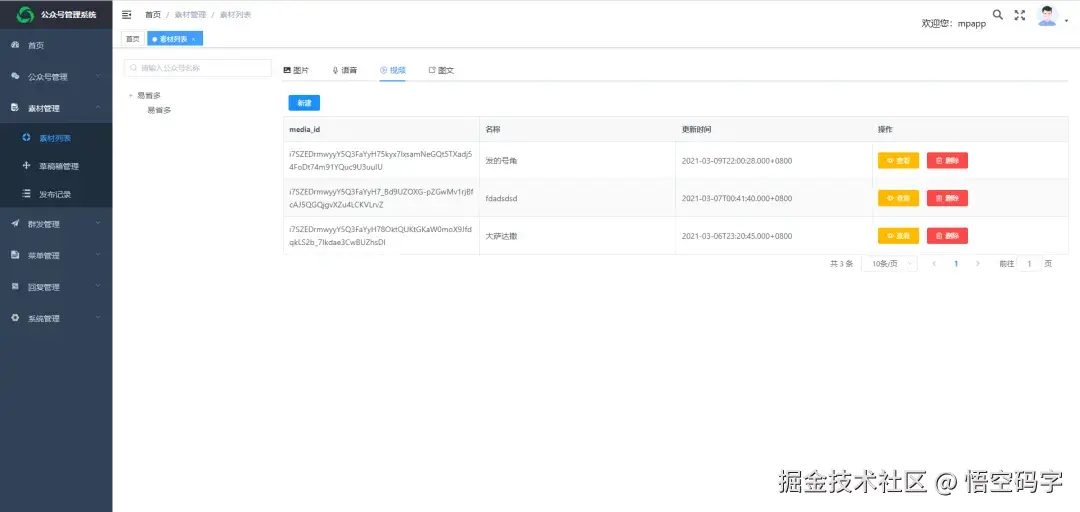Click the green logo of 公众号管理系统

click(25, 14)
